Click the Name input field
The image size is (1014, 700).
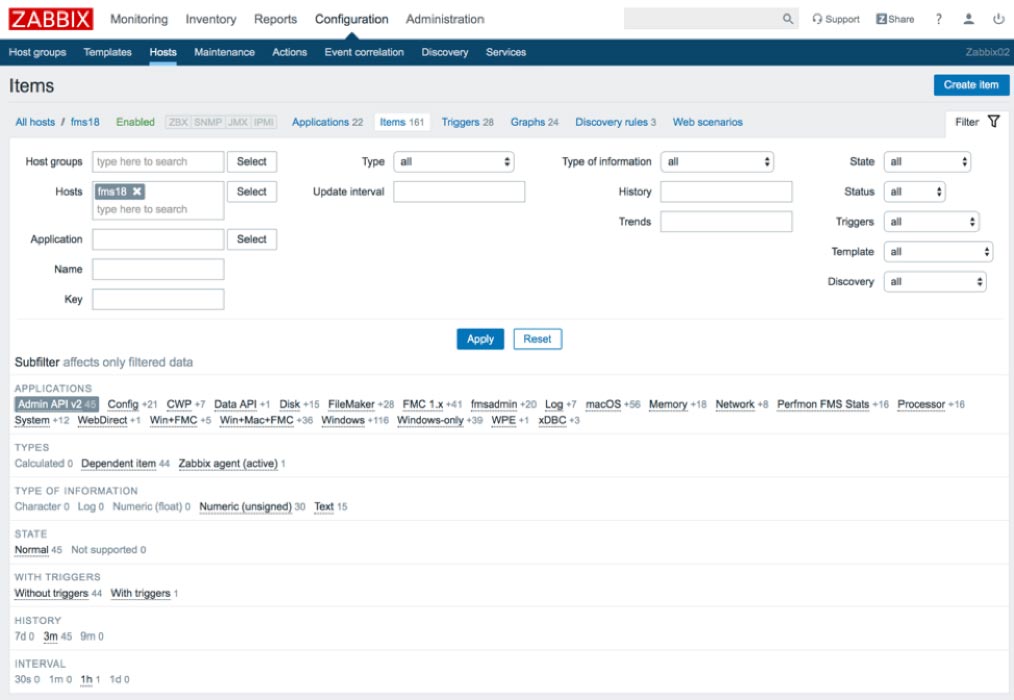pos(158,269)
